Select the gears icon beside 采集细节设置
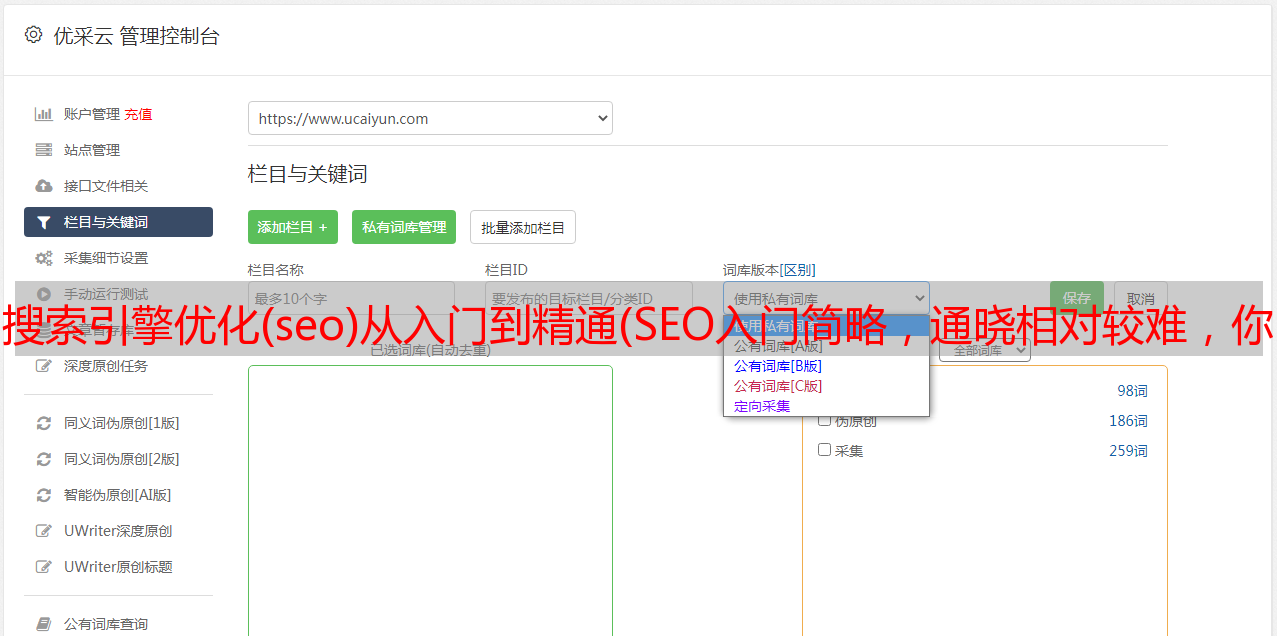The image size is (1277, 636). click(x=44, y=257)
